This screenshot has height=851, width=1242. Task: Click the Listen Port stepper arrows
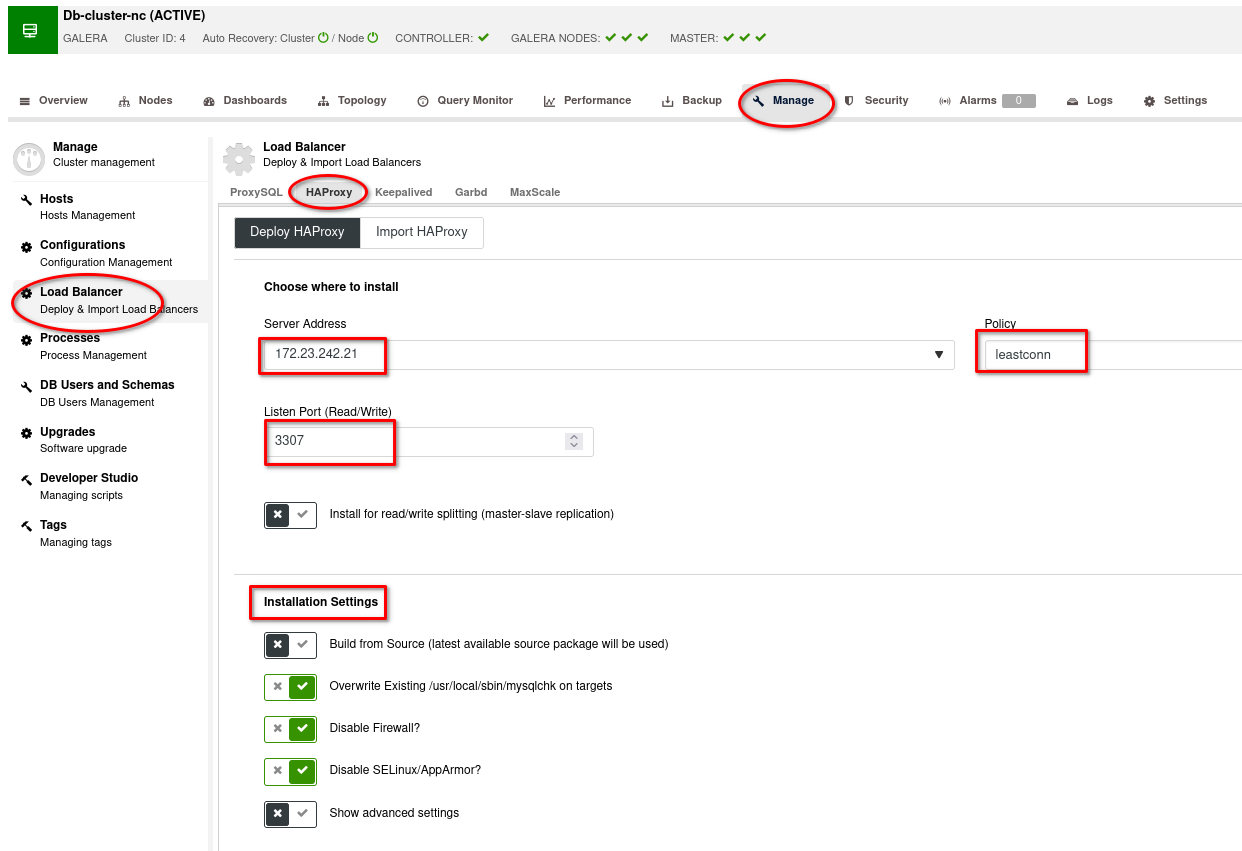(x=574, y=441)
